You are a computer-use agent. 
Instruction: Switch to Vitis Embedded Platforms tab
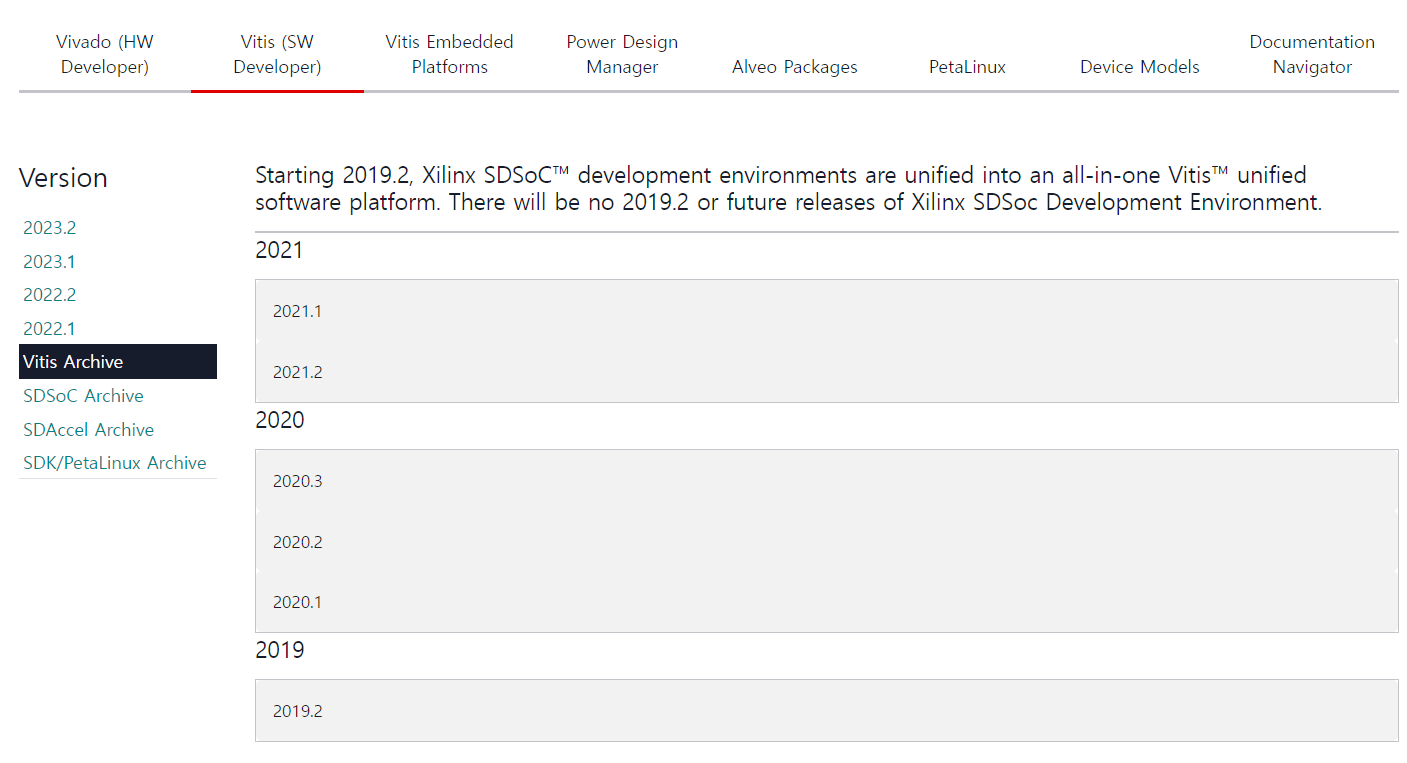coord(450,55)
